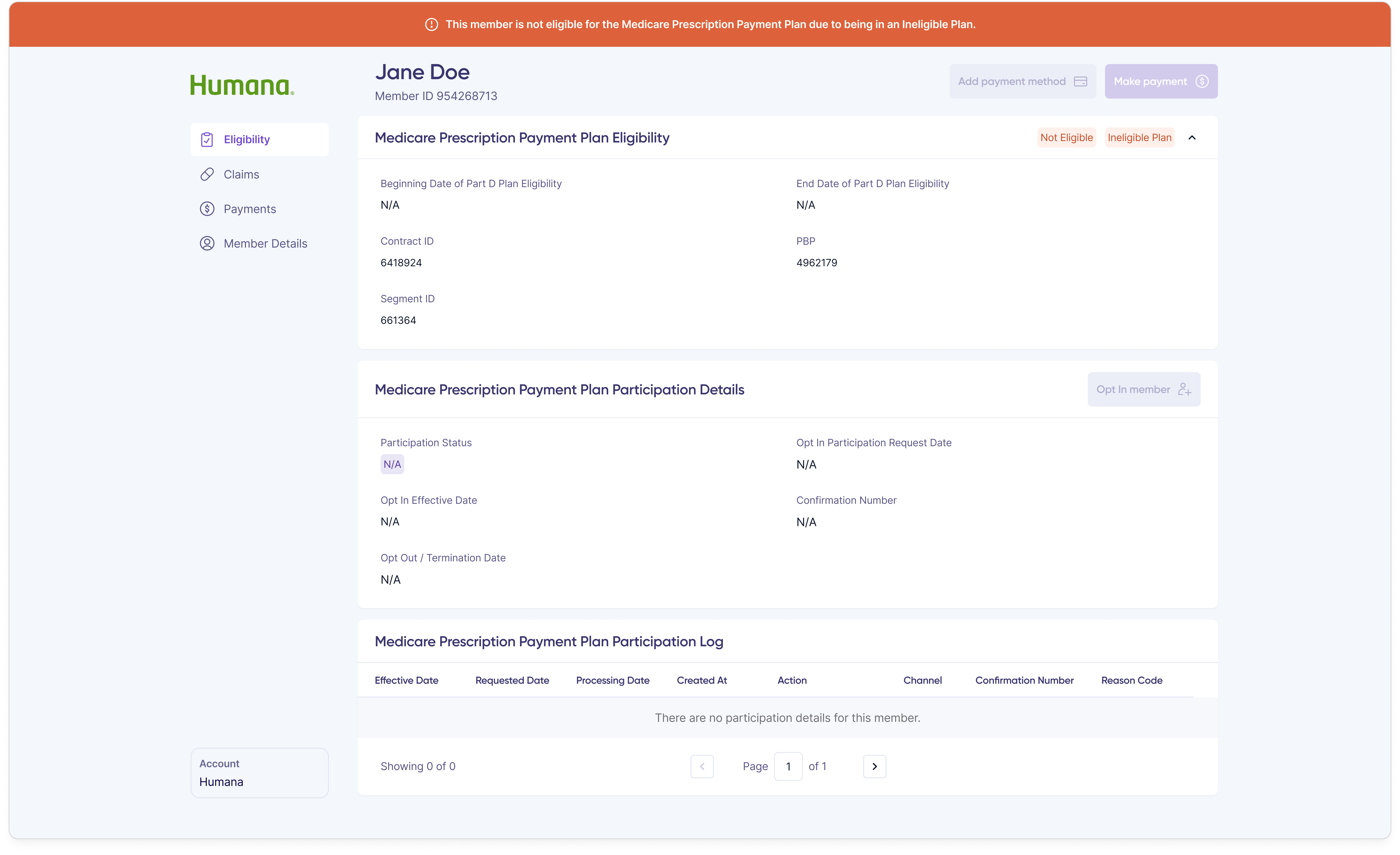The width and height of the screenshot is (1400, 855).
Task: Click the Eligibility clipboard icon in sidebar
Action: point(207,139)
